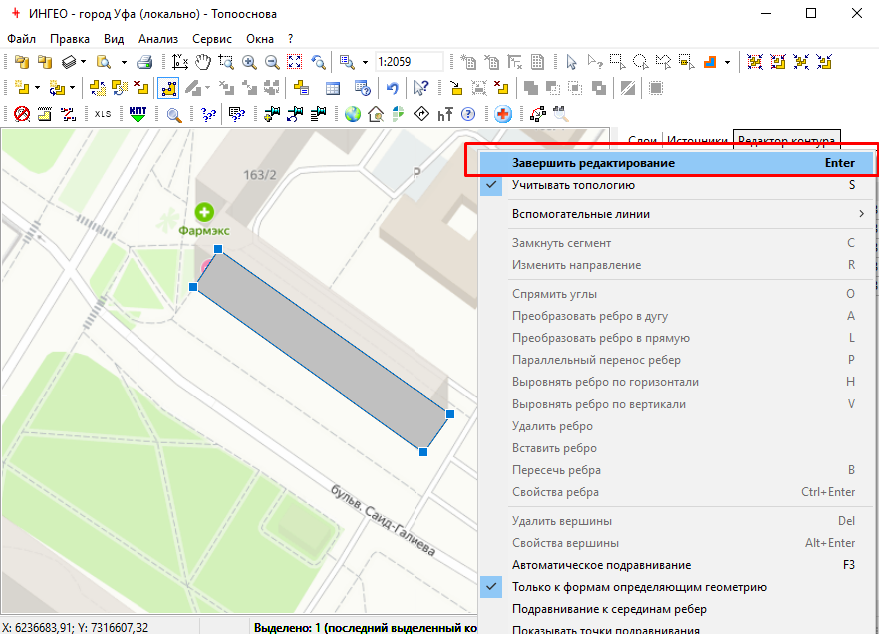Click the blue help circle icon
This screenshot has width=879, height=634.
coord(468,114)
